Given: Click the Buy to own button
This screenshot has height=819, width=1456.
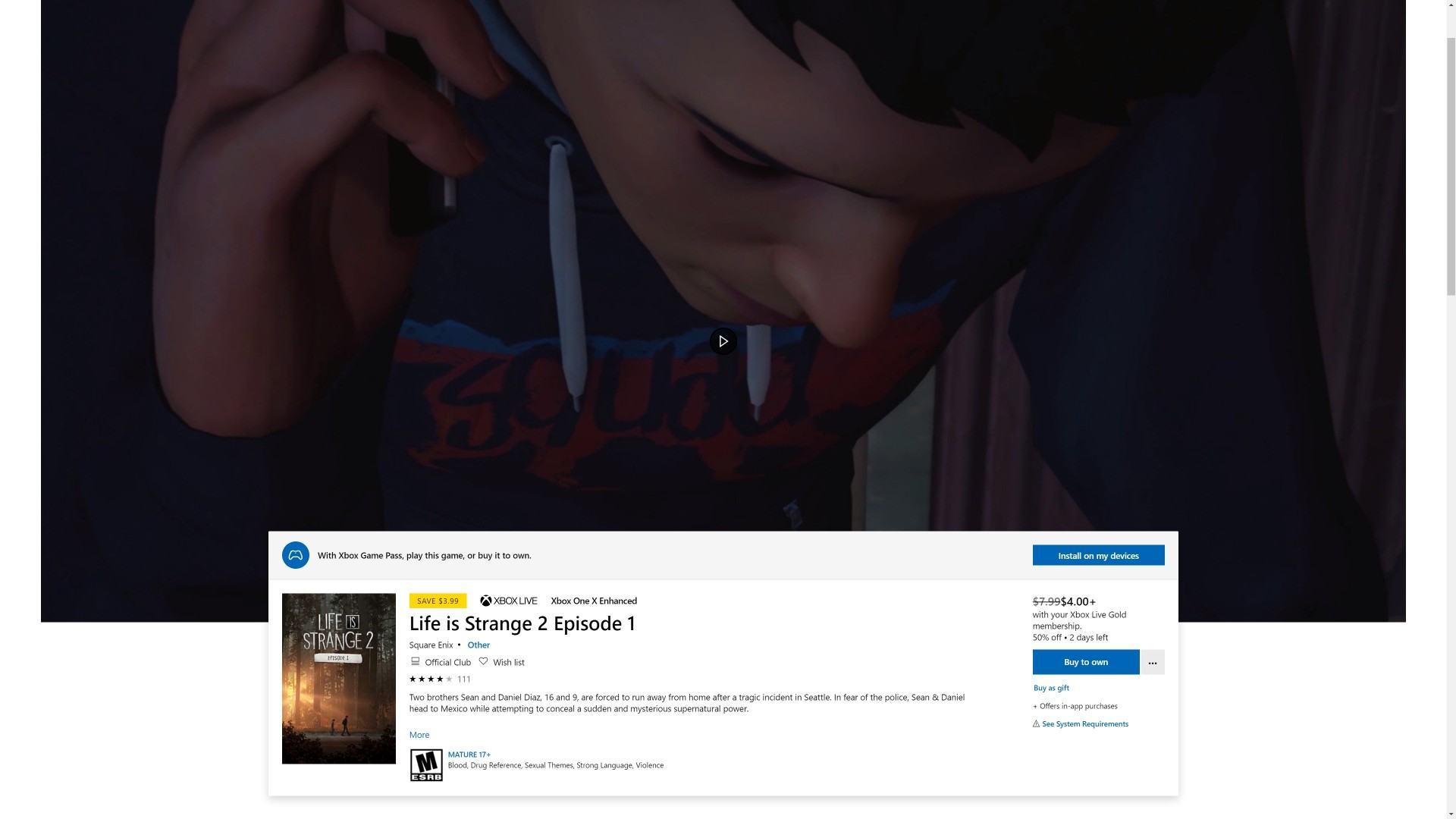Looking at the screenshot, I should pyautogui.click(x=1085, y=662).
